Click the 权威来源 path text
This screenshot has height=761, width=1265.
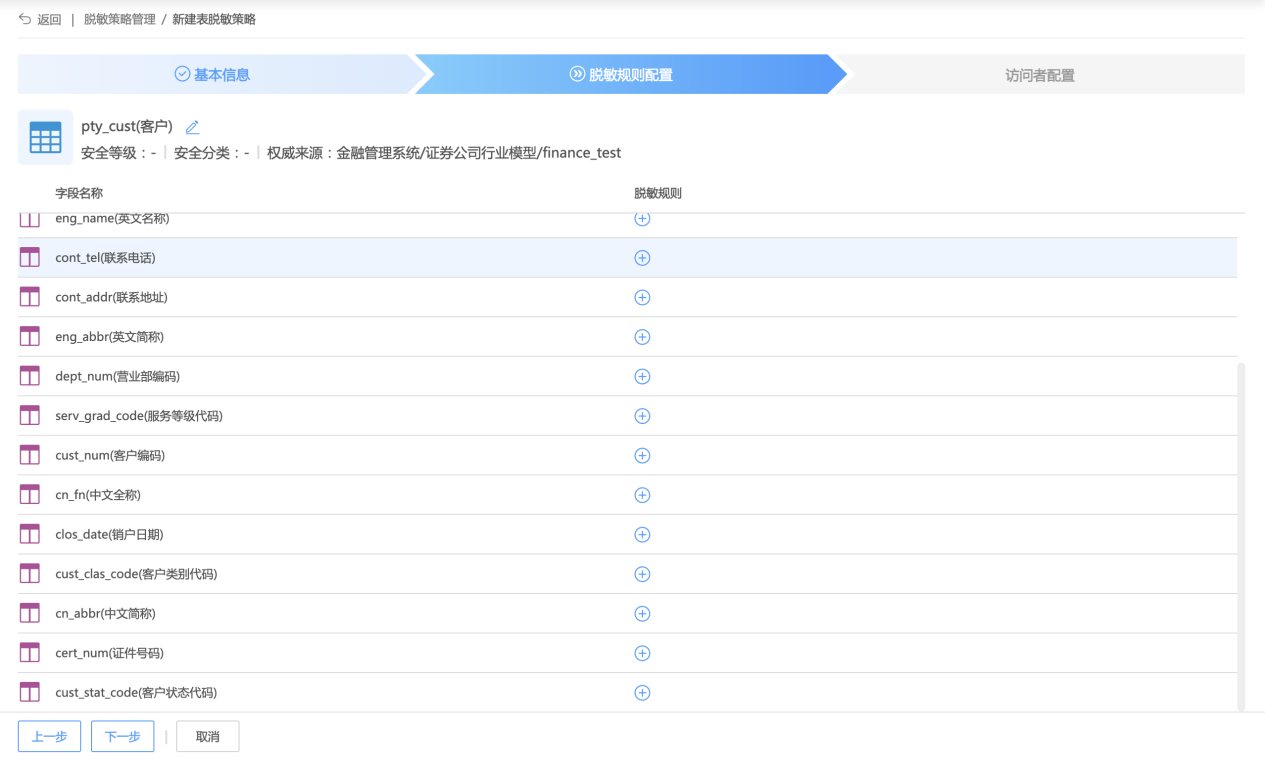(444, 153)
